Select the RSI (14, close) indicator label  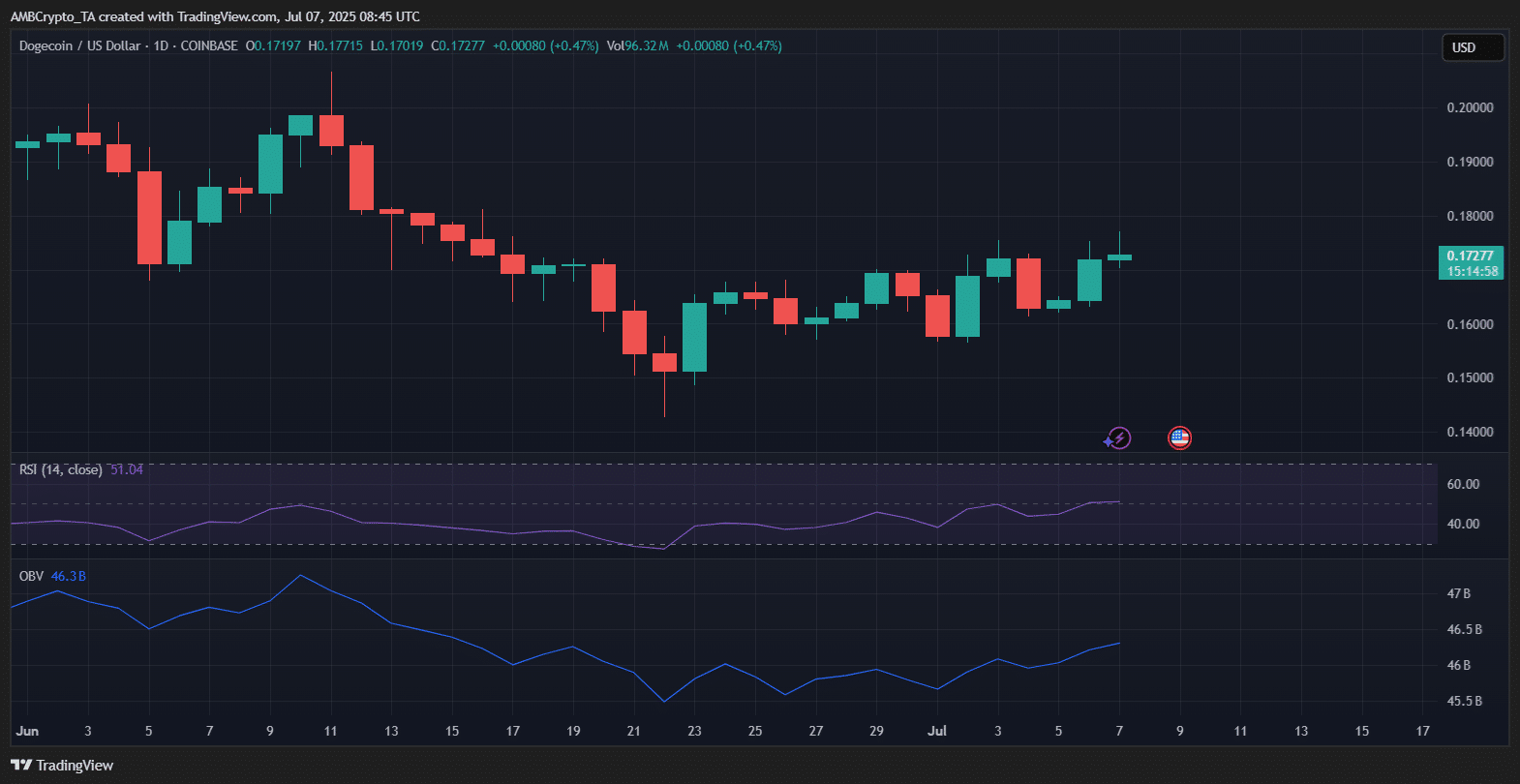coord(60,469)
